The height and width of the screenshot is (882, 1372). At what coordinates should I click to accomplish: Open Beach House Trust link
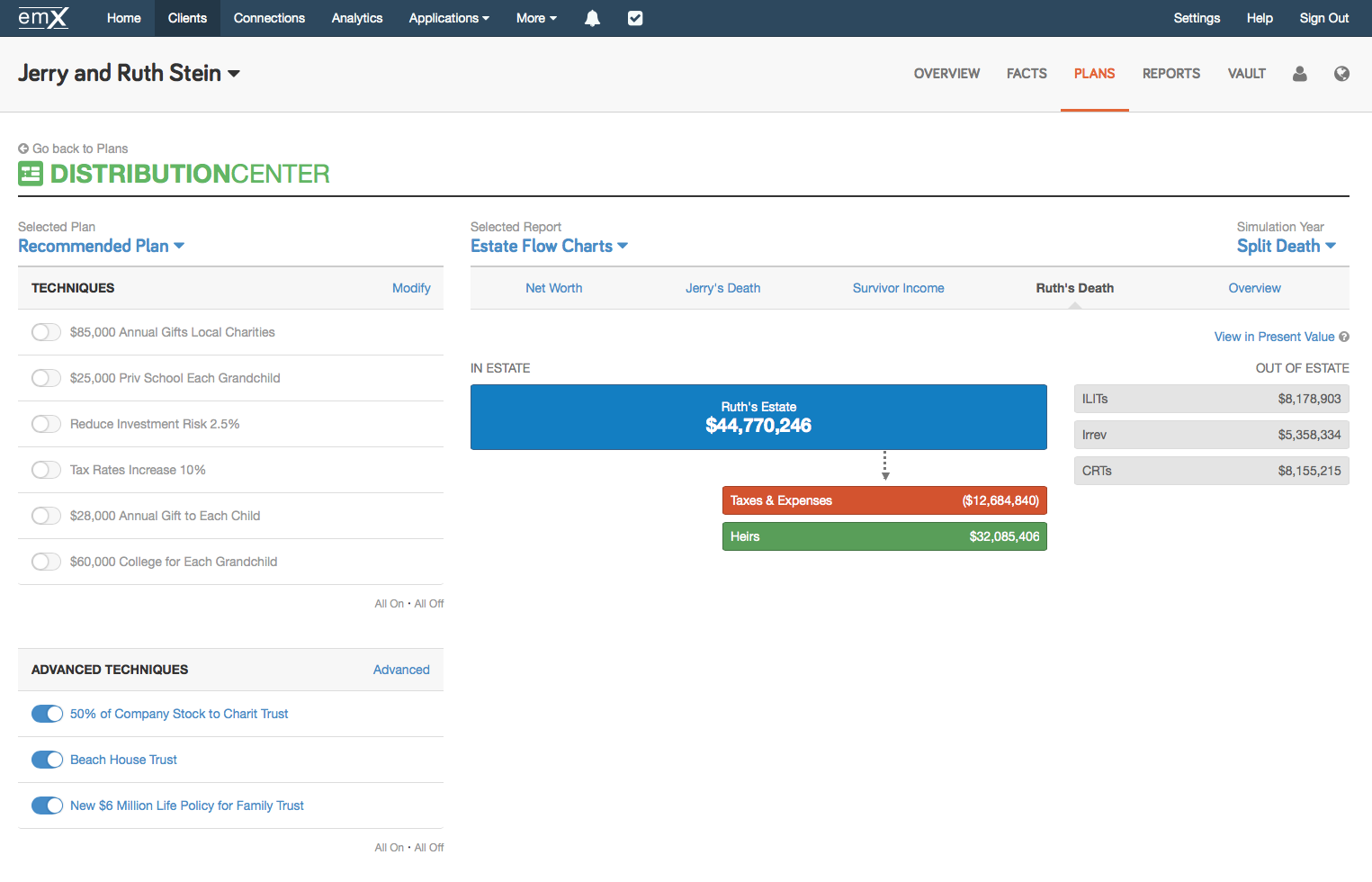click(123, 760)
